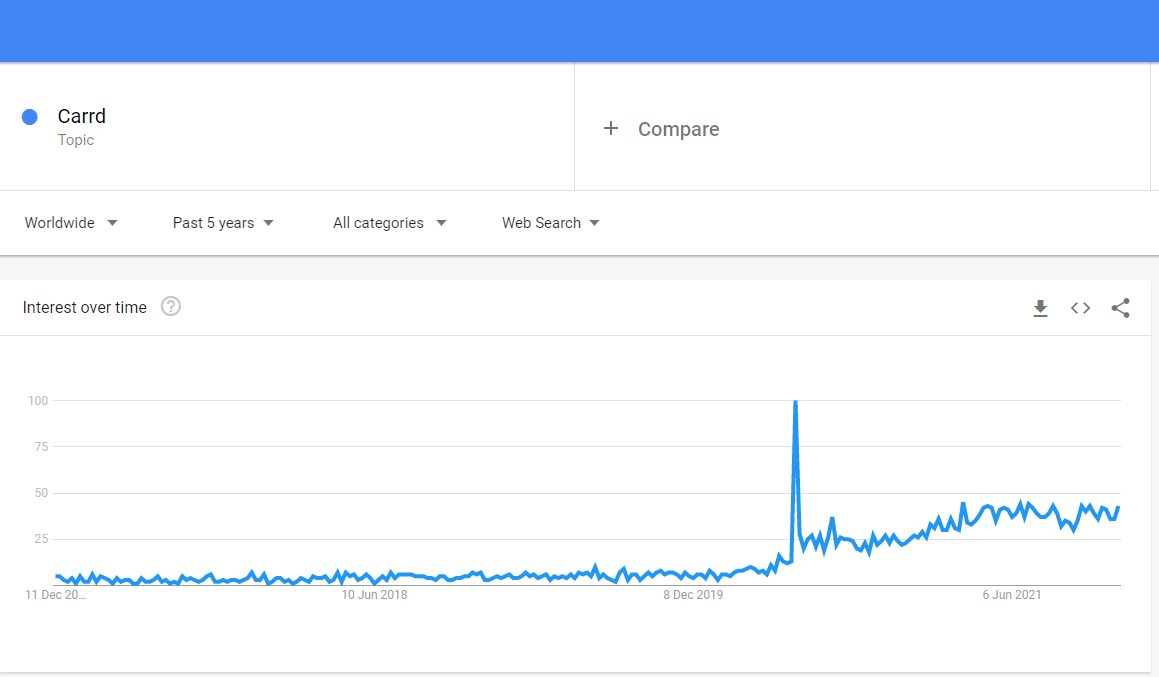This screenshot has width=1159, height=677.
Task: Click the Interest over time heading
Action: click(84, 307)
